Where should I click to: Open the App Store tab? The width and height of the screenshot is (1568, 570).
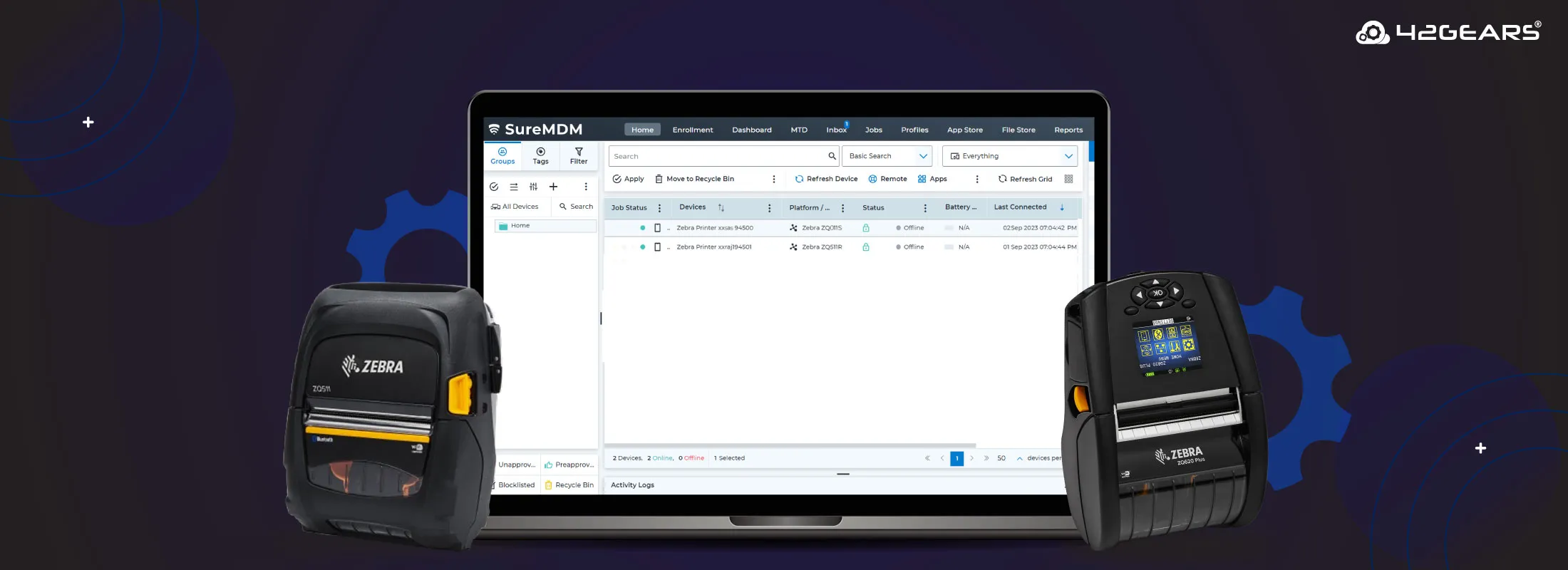[x=965, y=130]
